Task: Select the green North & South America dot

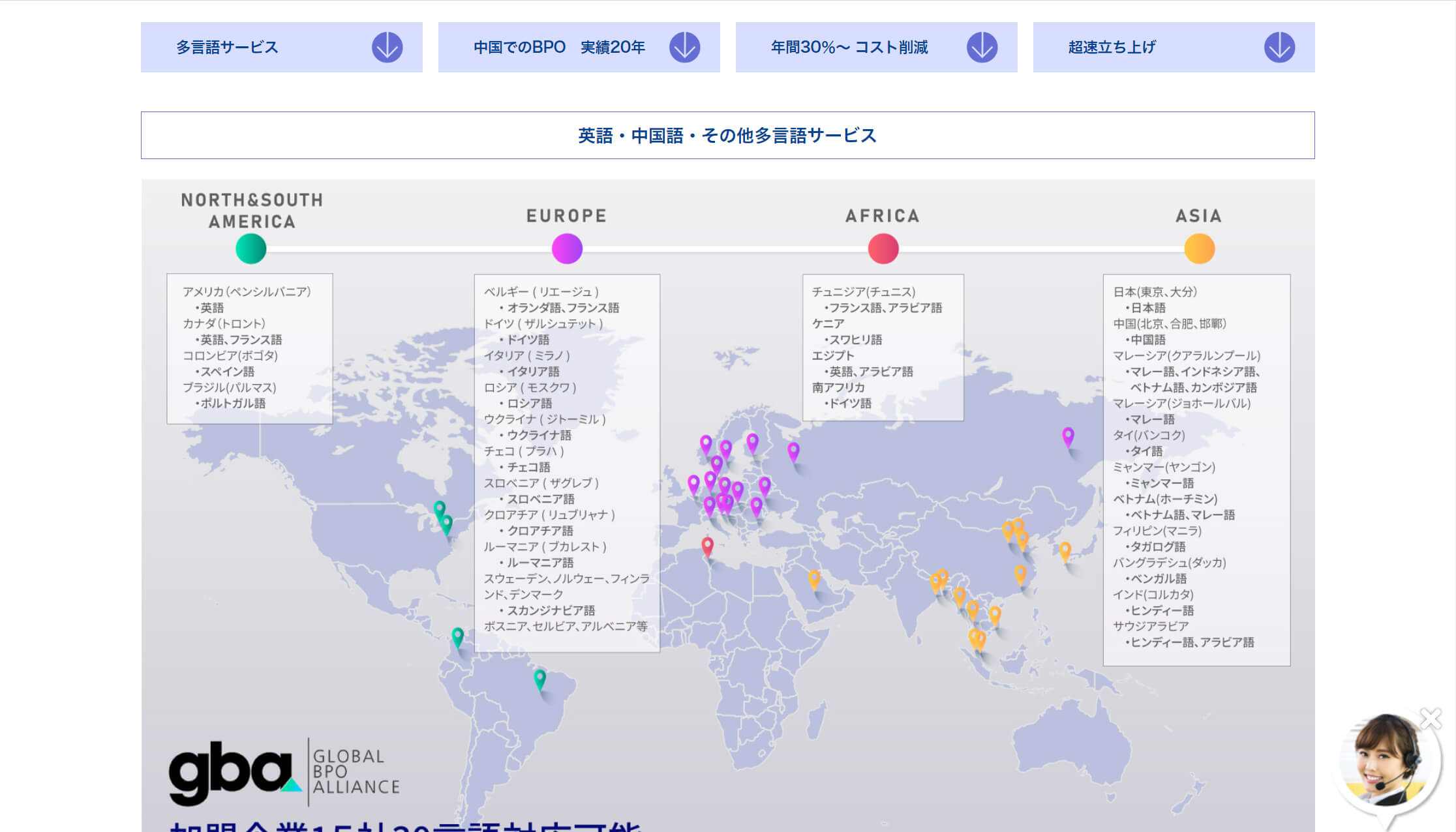Action: pyautogui.click(x=251, y=249)
